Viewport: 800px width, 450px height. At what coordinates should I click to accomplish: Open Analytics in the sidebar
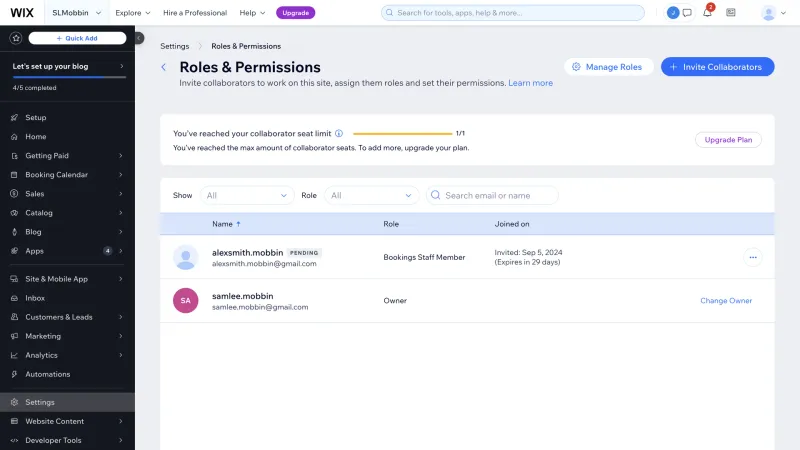tap(67, 355)
